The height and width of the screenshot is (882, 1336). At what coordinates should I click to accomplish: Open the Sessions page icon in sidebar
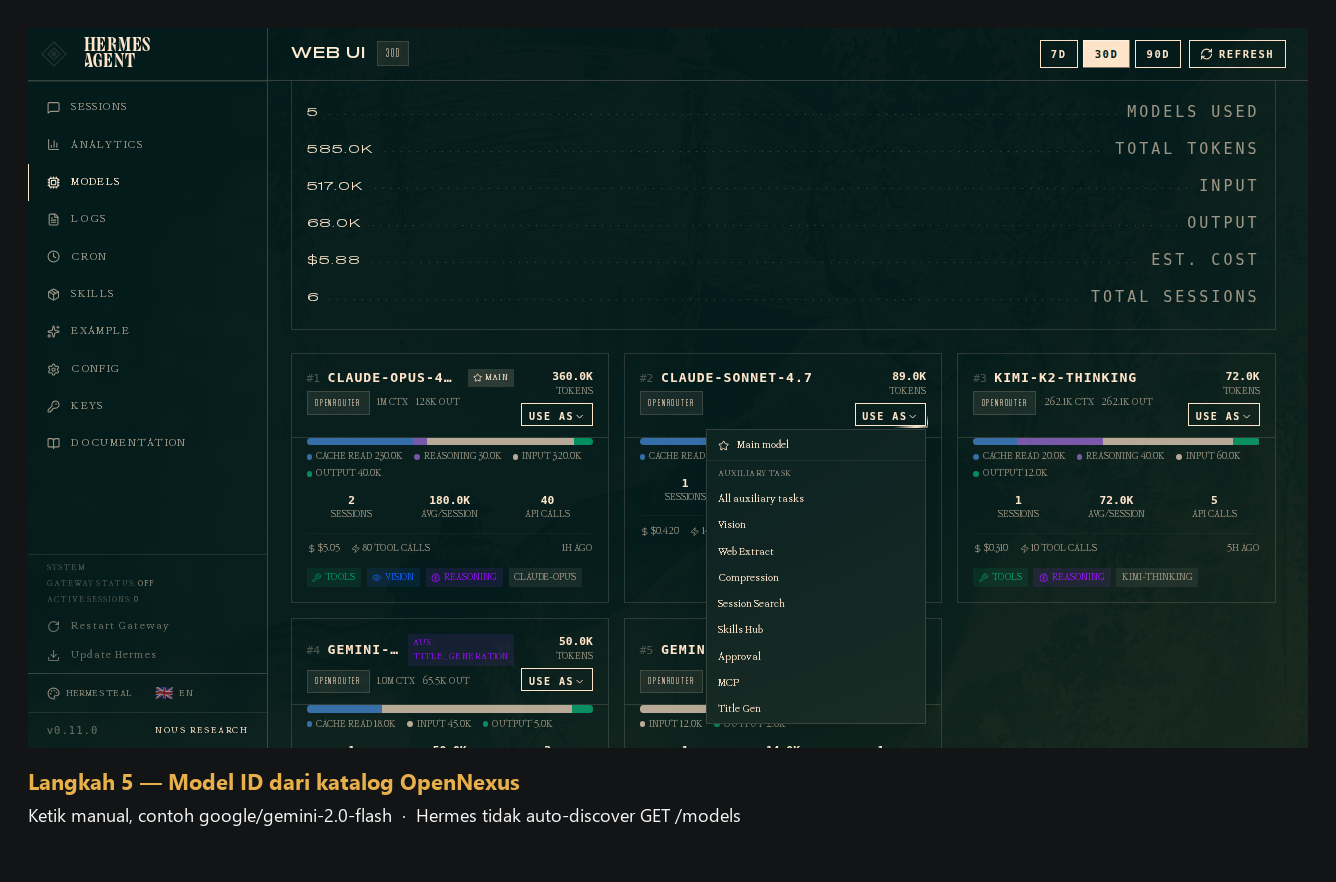(x=53, y=107)
